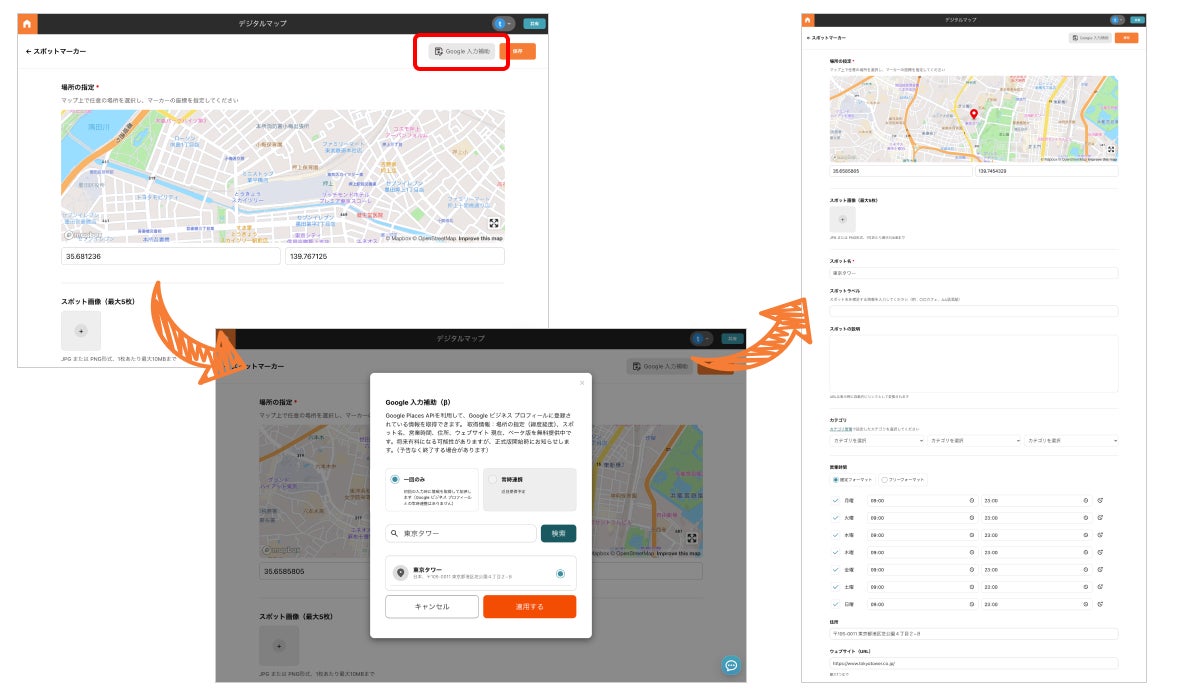Image resolution: width=1200 pixels, height=700 pixels.
Task: Click the キャンセル button in the dialog
Action: click(432, 606)
